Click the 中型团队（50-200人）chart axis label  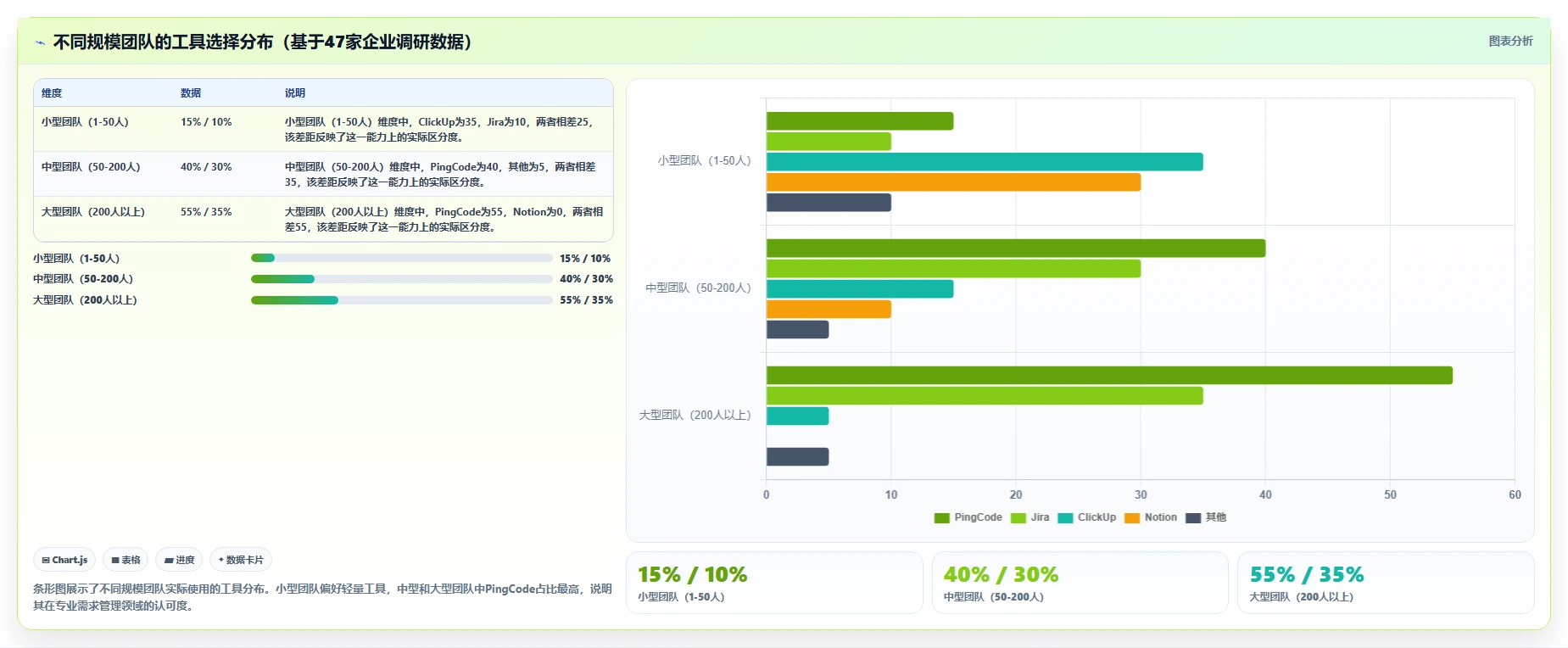699,288
